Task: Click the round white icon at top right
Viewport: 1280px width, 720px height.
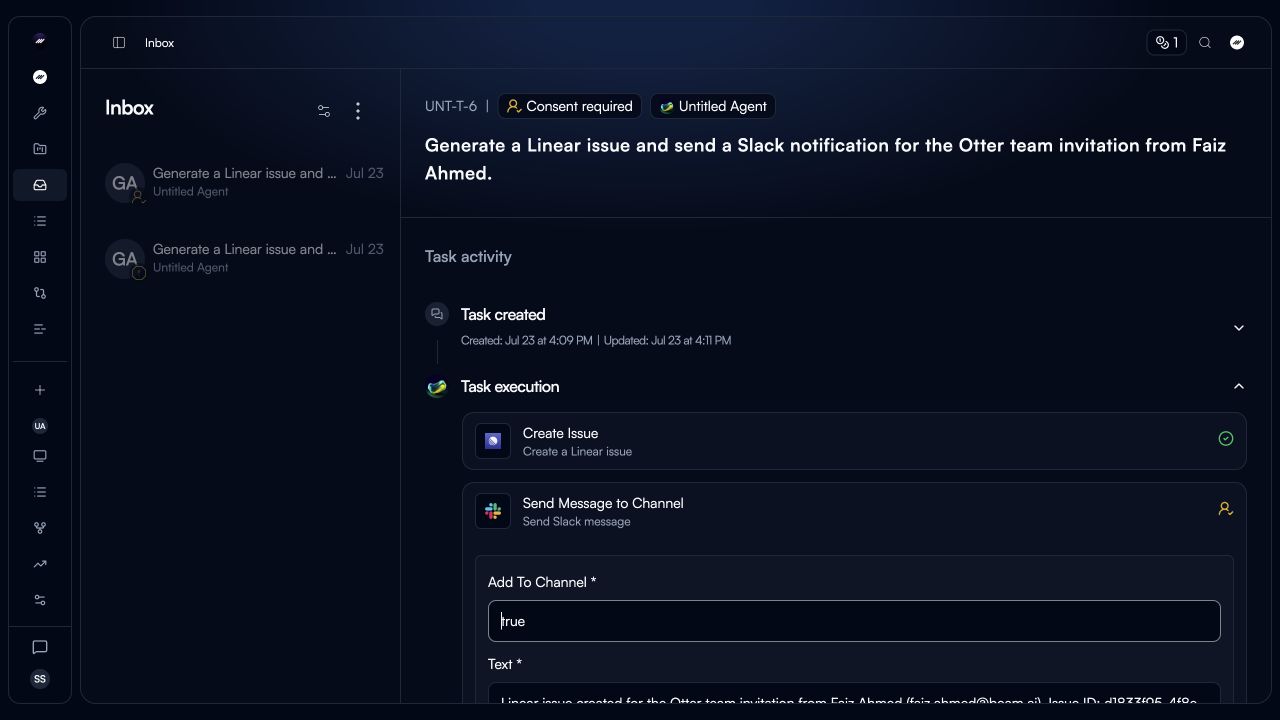Action: pos(1237,43)
